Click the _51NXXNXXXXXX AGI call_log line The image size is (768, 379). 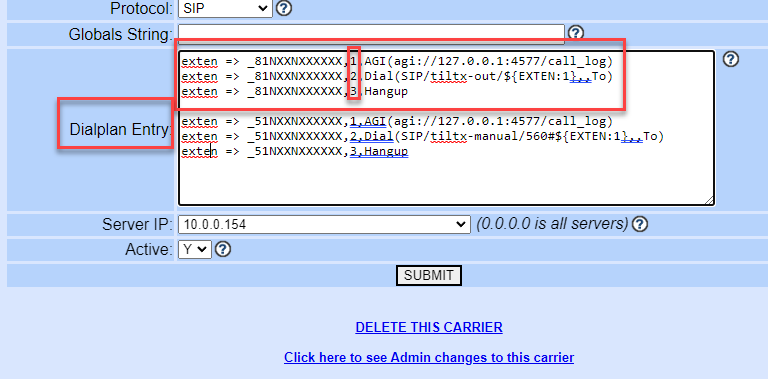pyautogui.click(x=397, y=121)
